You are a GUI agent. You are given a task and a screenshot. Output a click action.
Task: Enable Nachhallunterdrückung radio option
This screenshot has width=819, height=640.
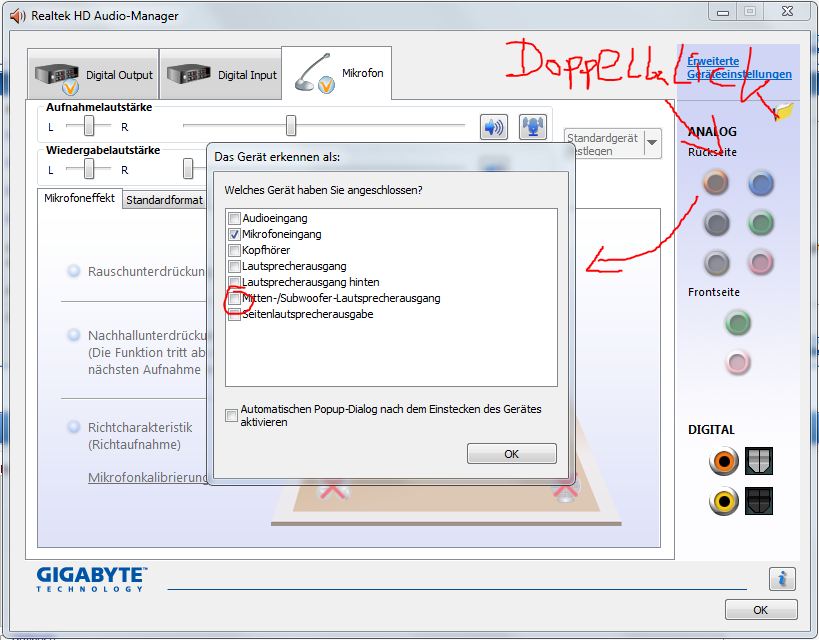click(74, 335)
